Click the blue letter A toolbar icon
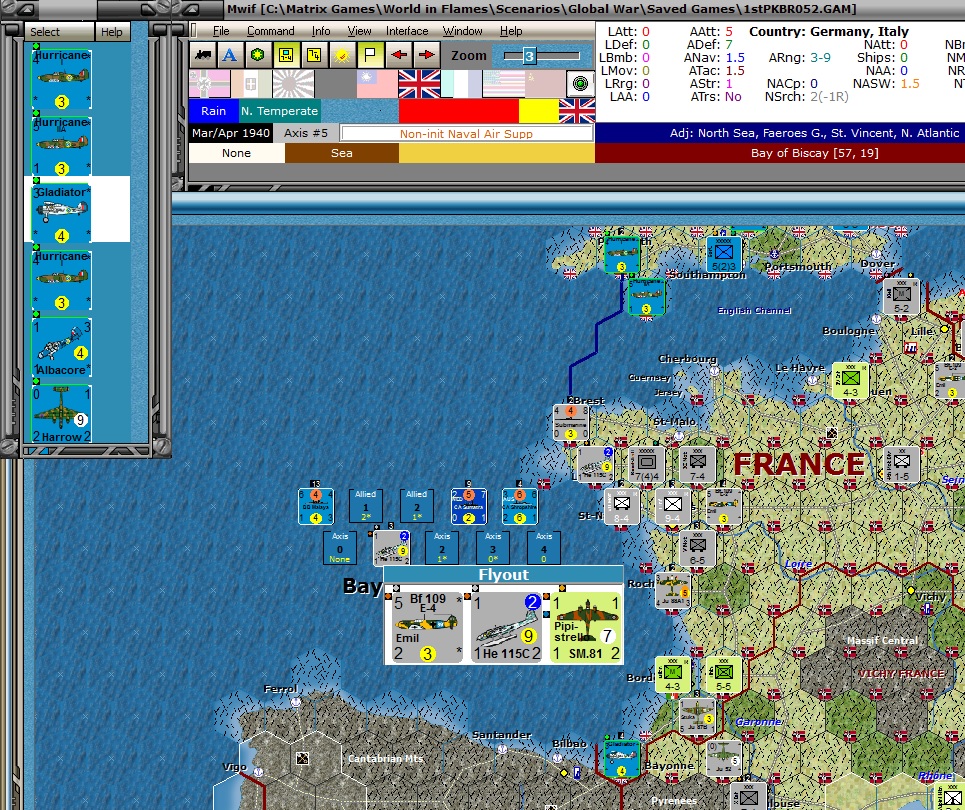Image resolution: width=965 pixels, height=810 pixels. [230, 55]
